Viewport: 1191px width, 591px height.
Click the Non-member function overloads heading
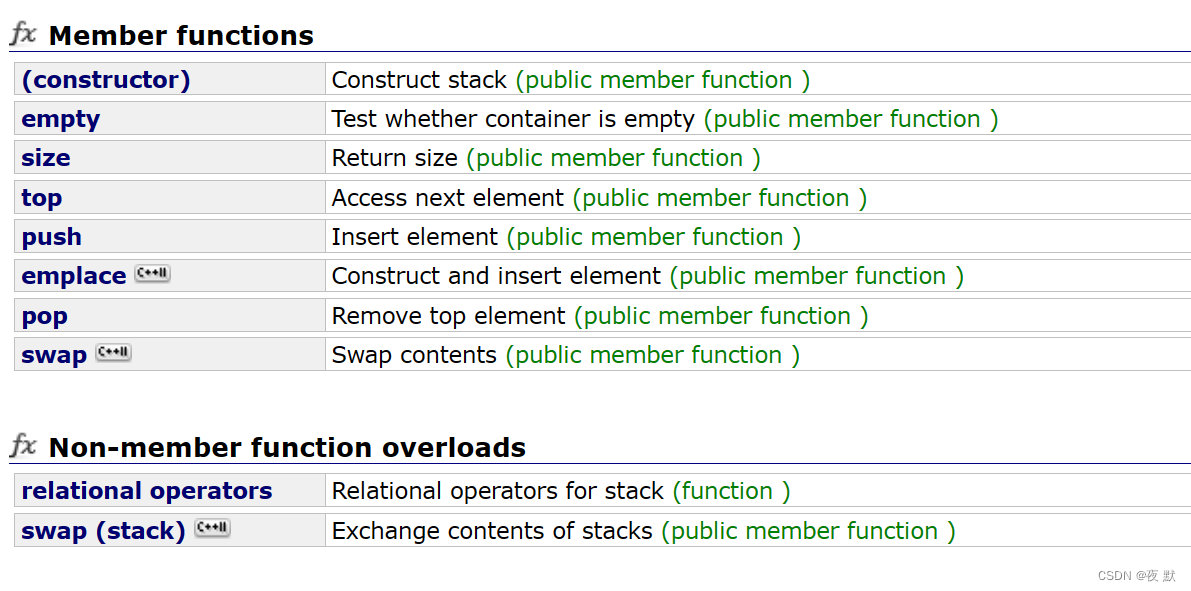[x=287, y=447]
